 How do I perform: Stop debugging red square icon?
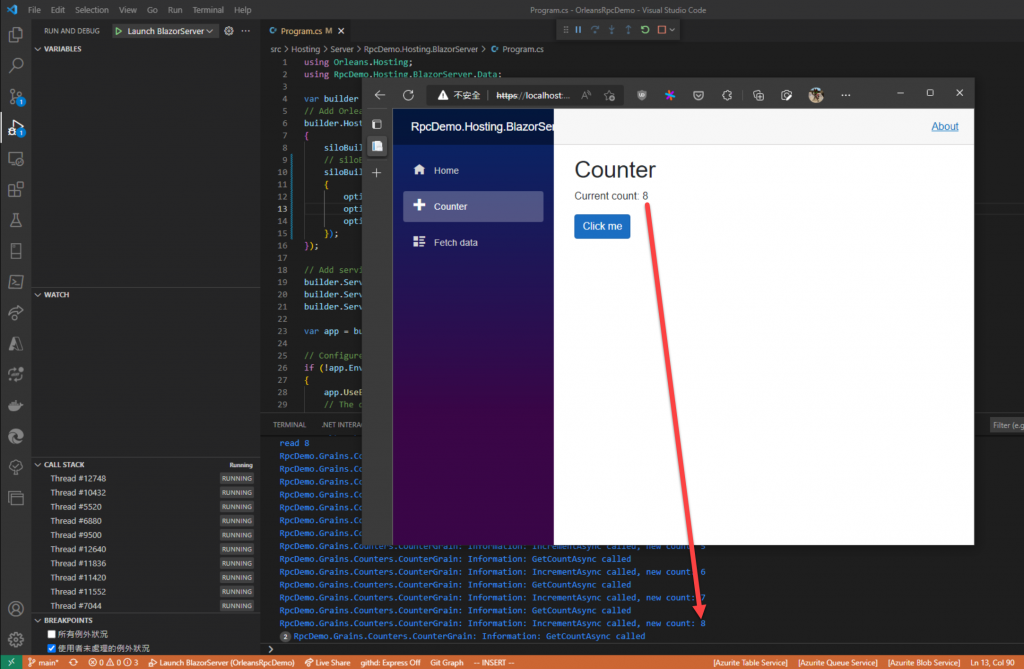tap(662, 29)
